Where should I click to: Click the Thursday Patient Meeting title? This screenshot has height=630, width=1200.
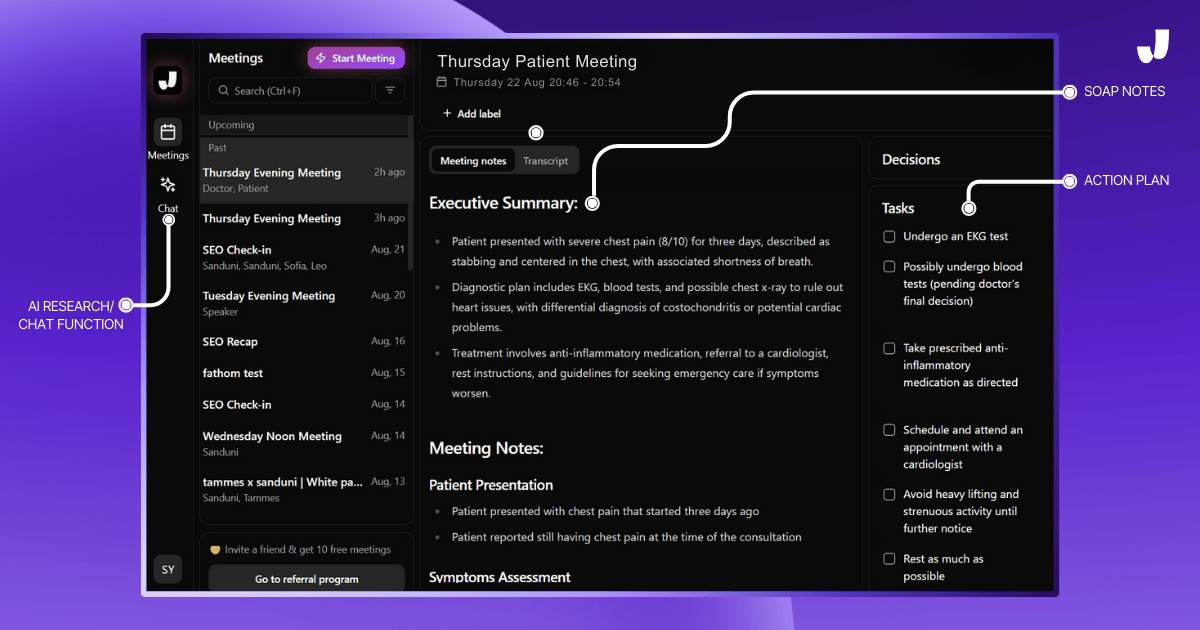click(537, 61)
